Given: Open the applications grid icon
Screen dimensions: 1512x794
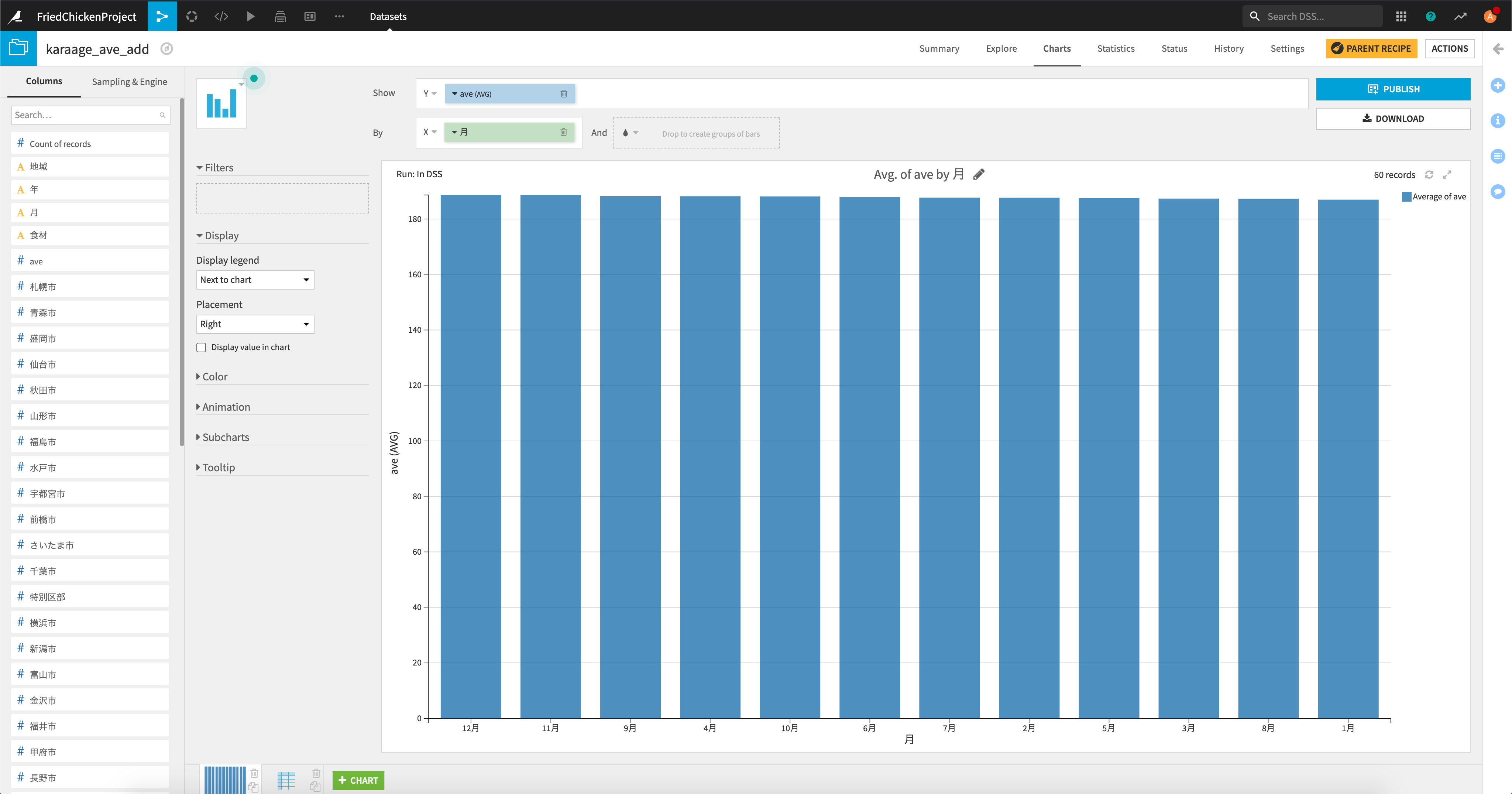Looking at the screenshot, I should click(1401, 16).
